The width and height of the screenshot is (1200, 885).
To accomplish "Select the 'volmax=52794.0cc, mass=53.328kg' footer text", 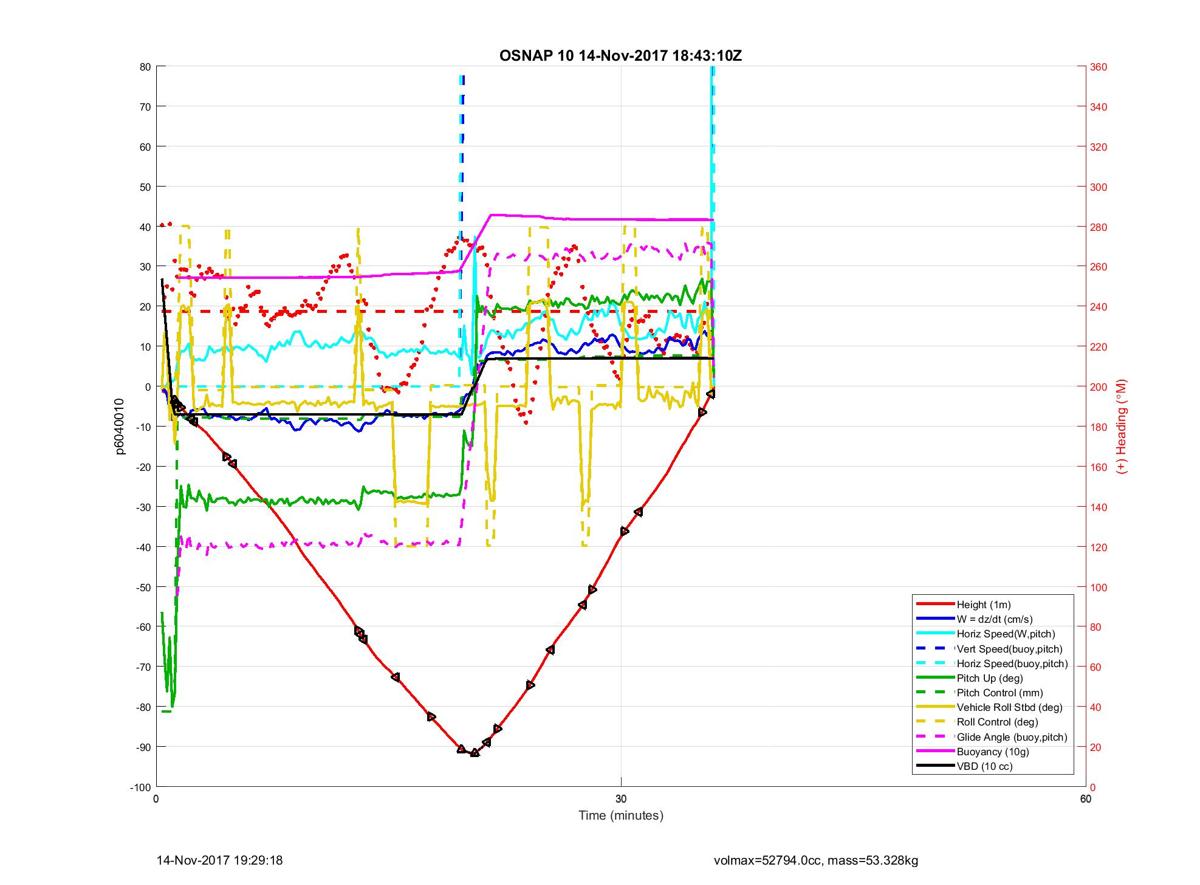I will [x=816, y=860].
